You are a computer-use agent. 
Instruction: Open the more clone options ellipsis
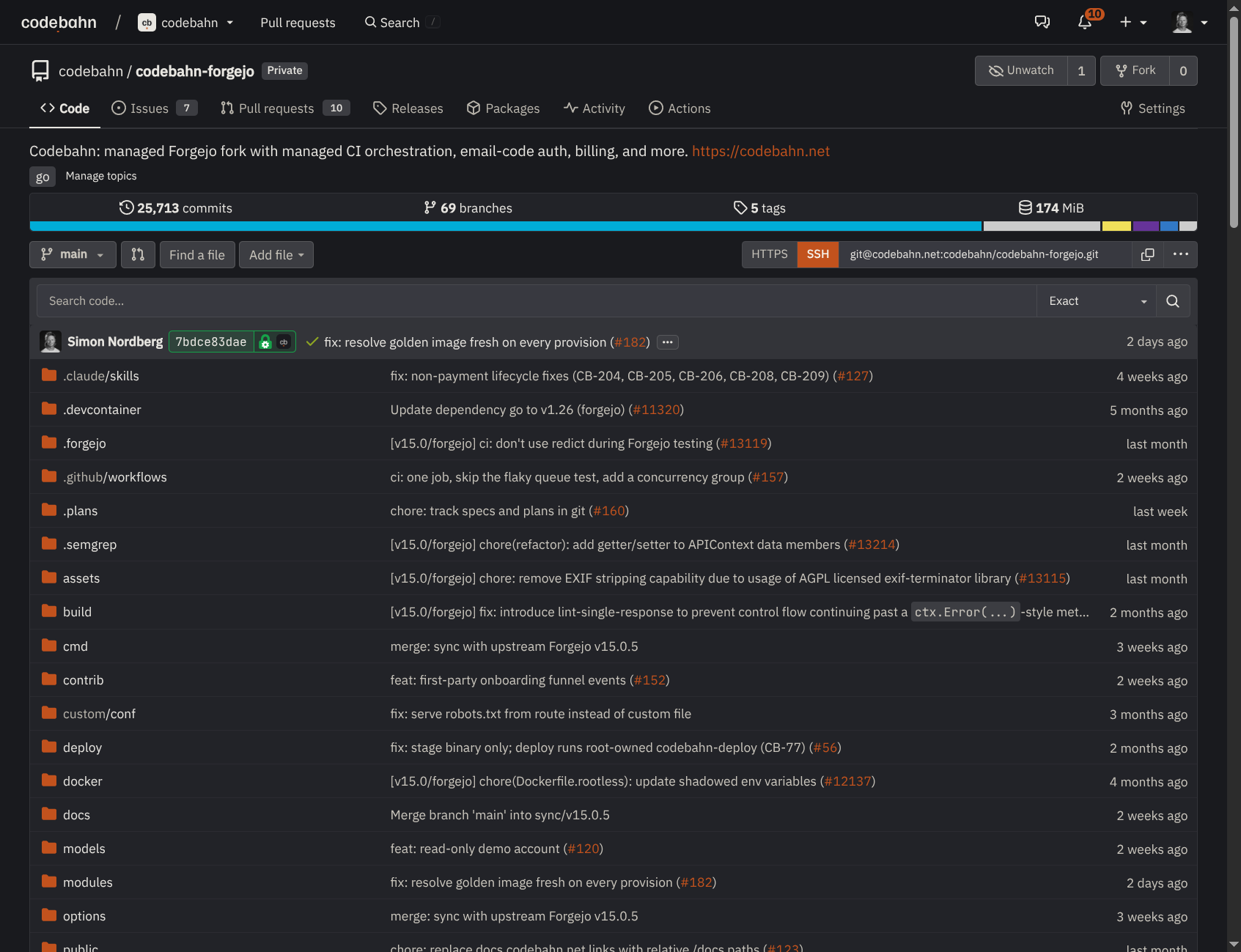coord(1181,254)
